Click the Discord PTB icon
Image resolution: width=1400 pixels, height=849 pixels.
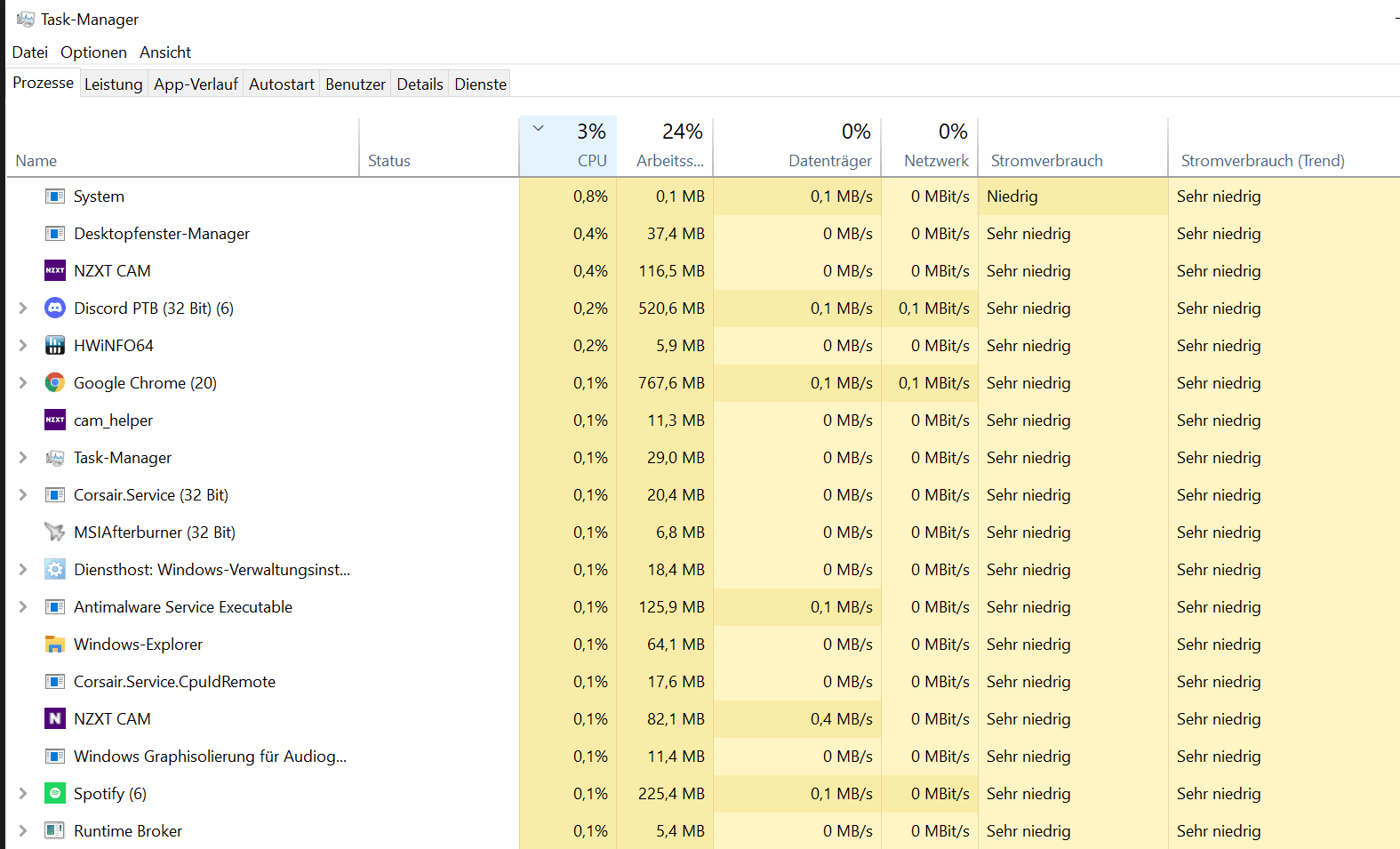55,308
